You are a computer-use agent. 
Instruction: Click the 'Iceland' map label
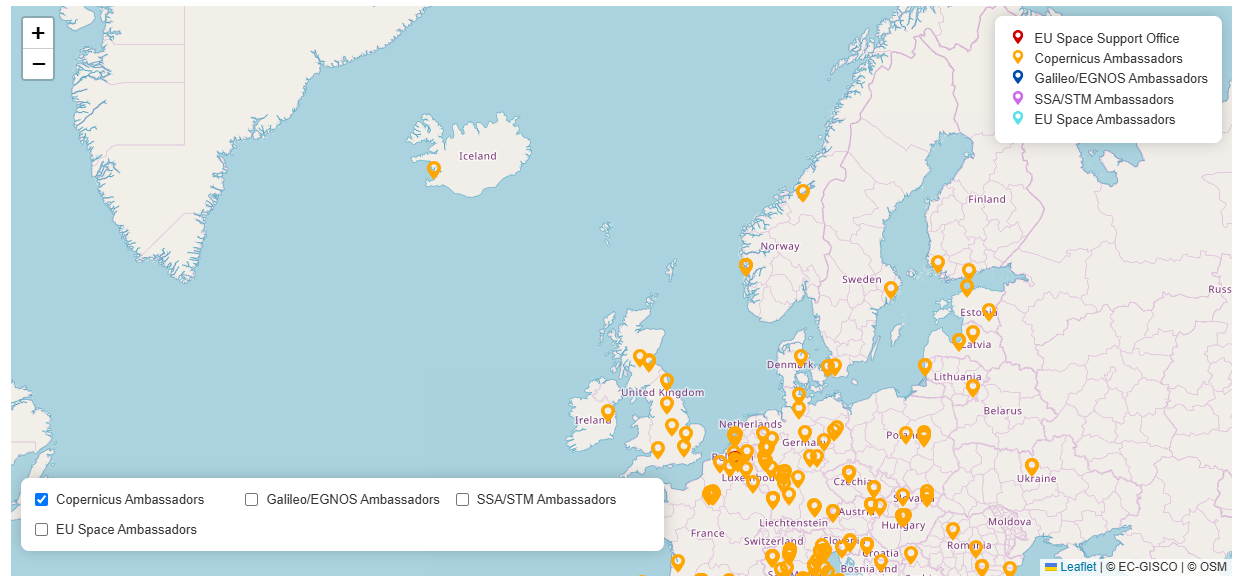[477, 156]
